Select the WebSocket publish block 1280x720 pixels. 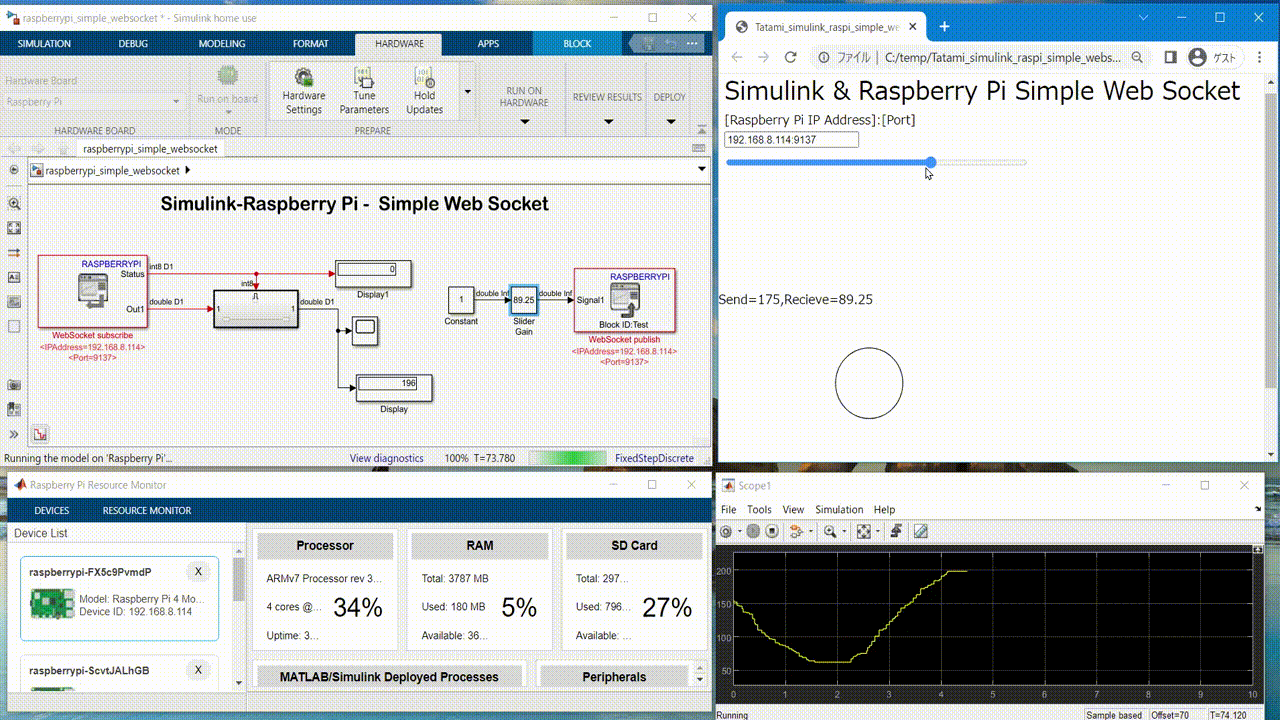point(624,300)
